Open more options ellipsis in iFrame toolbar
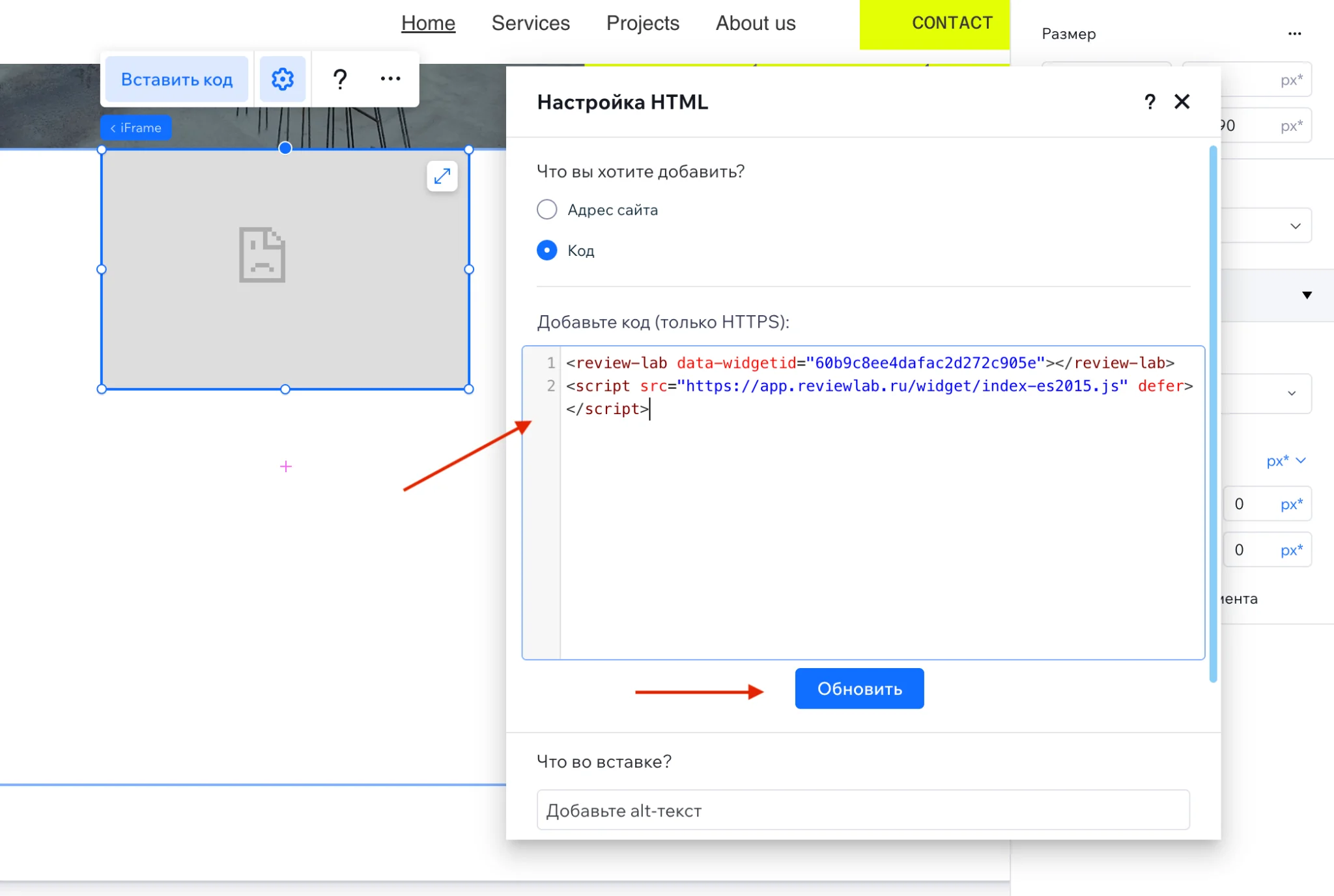Viewport: 1334px width, 896px height. tap(390, 79)
